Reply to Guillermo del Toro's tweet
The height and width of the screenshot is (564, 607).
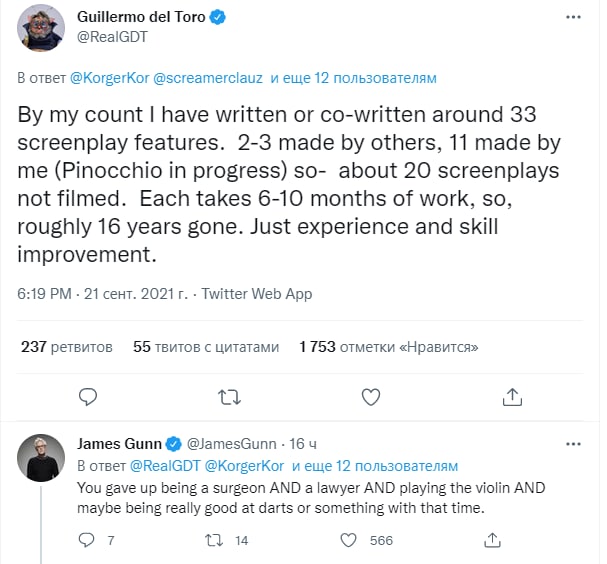point(87,396)
